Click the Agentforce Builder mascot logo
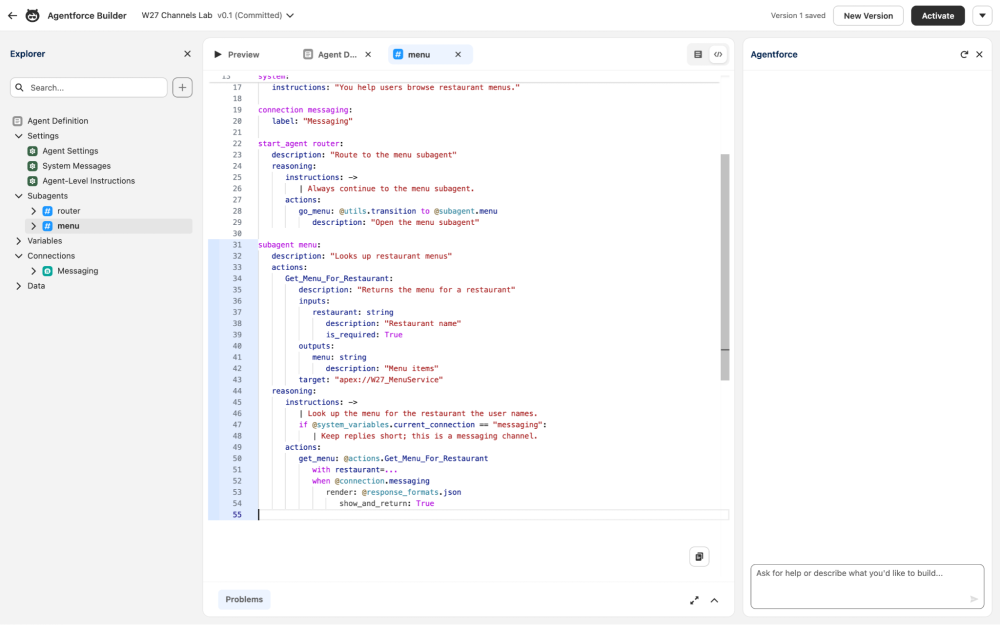1000x625 pixels. coord(33,15)
